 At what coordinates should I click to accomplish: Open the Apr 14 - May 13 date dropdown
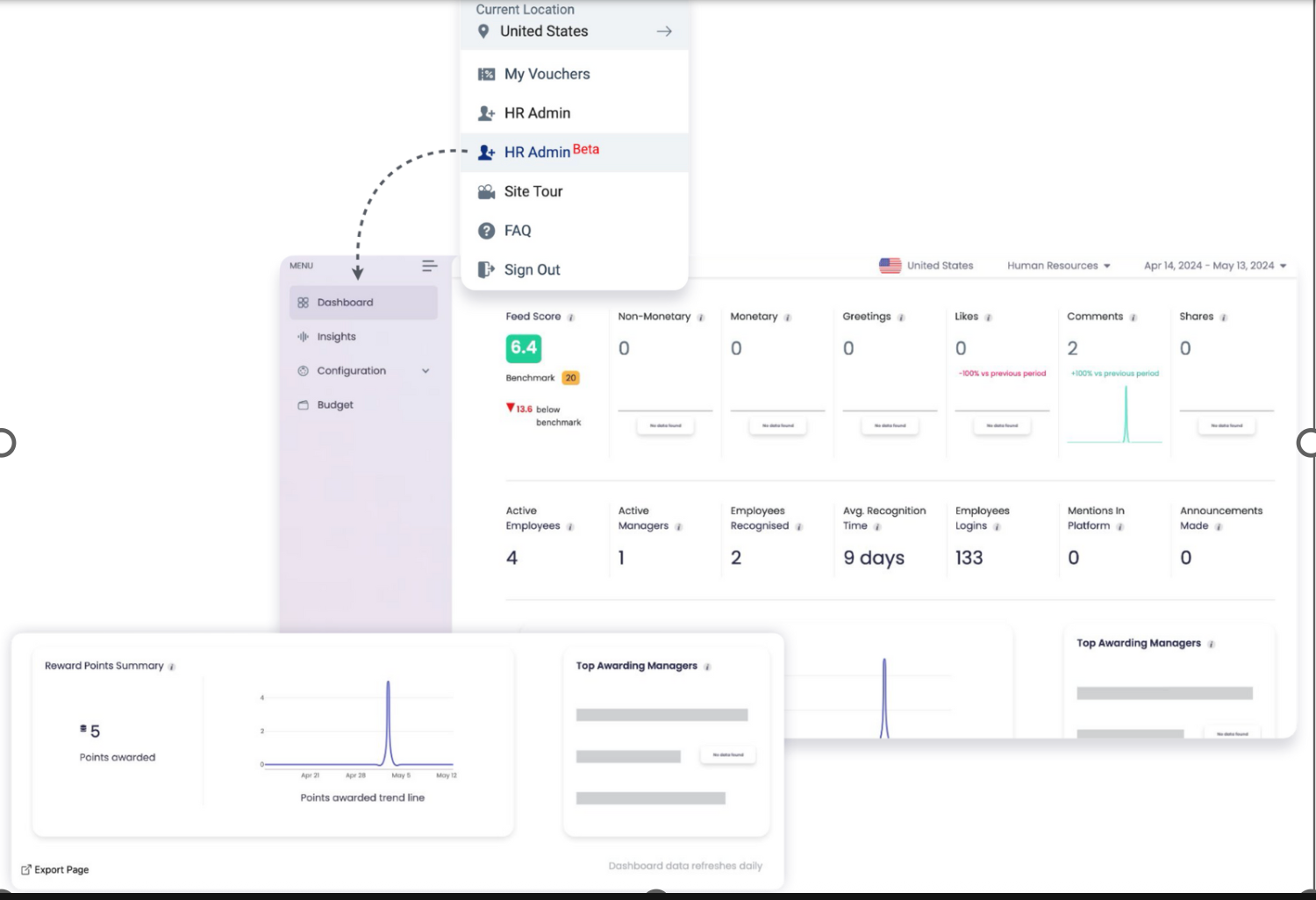click(x=1213, y=265)
